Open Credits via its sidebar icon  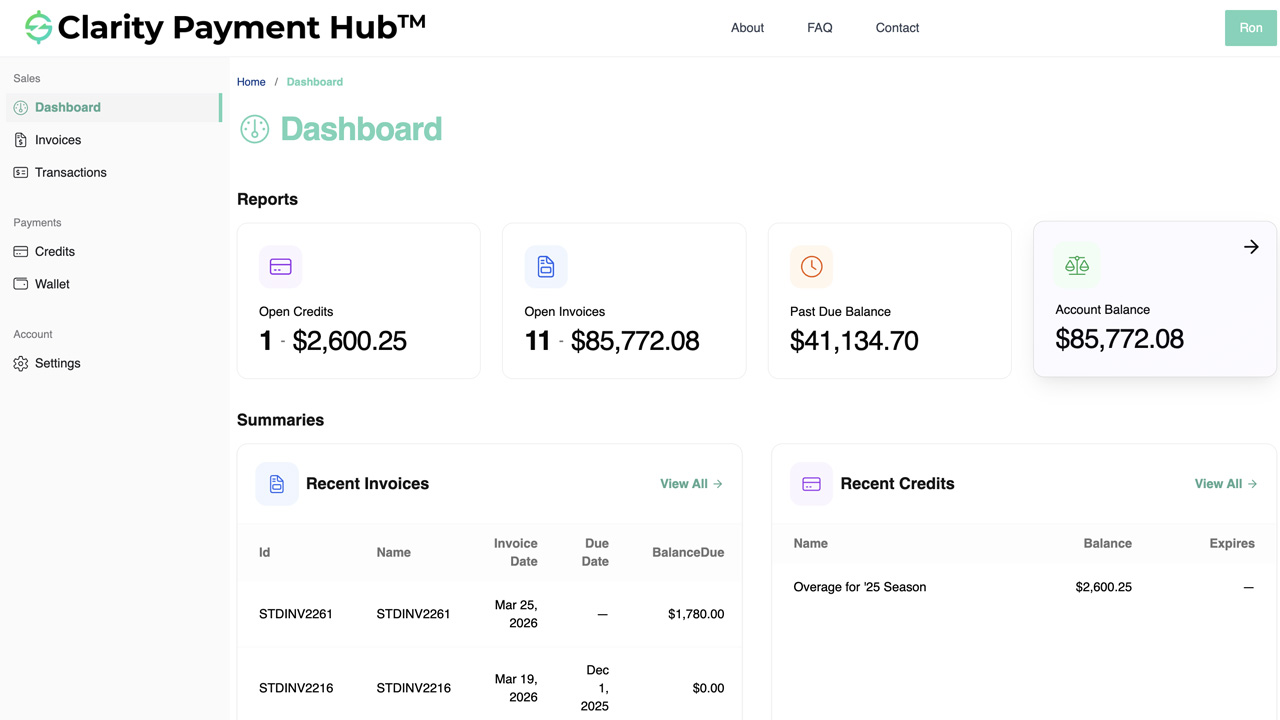19,251
